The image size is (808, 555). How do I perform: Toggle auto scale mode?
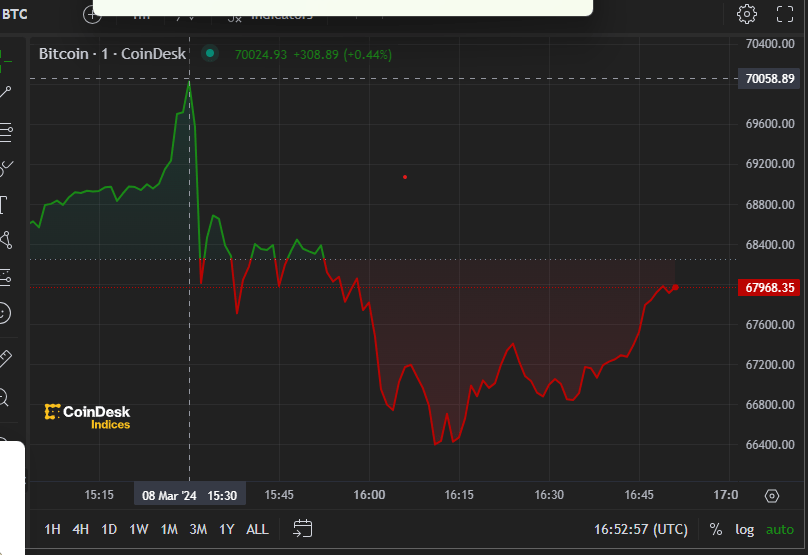[x=779, y=529]
